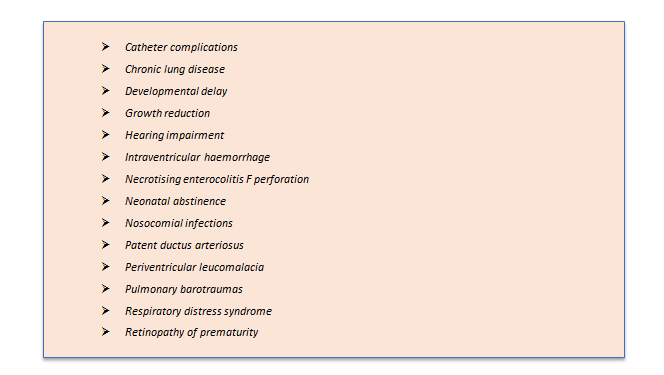664x375 pixels.
Task: Click on Developmental delay text
Action: pos(176,91)
